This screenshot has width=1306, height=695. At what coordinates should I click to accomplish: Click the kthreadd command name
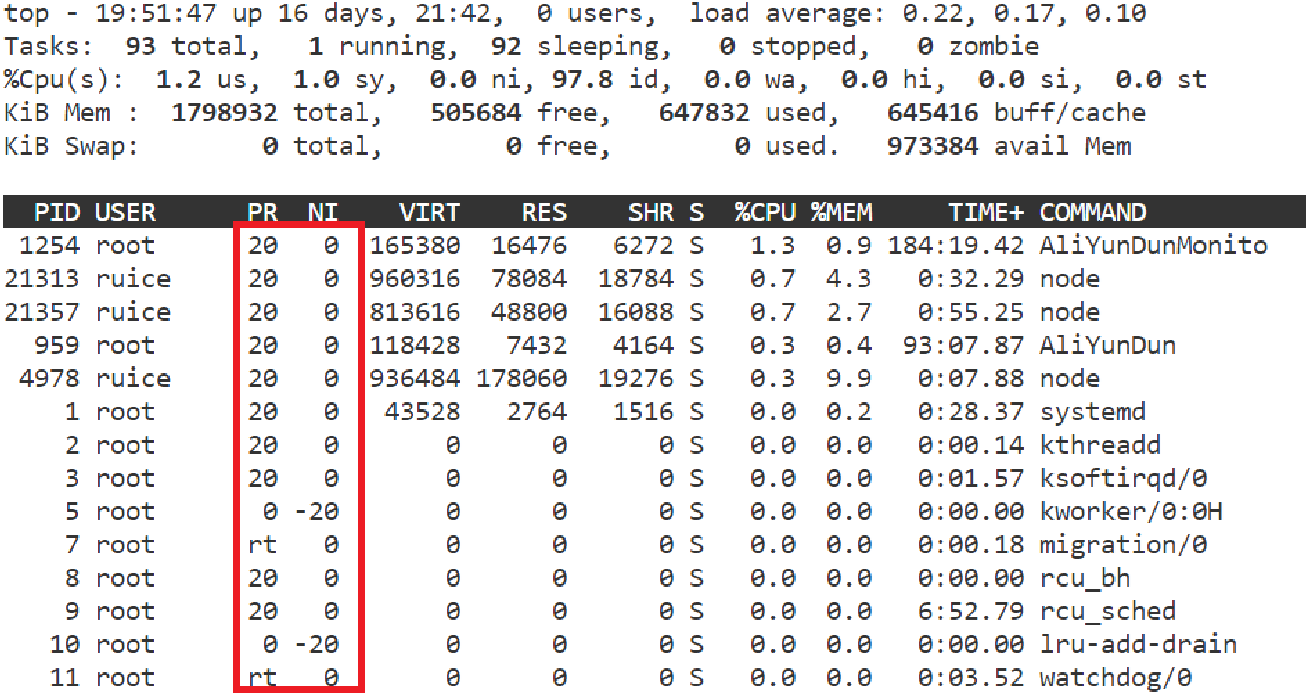[x=1100, y=445]
